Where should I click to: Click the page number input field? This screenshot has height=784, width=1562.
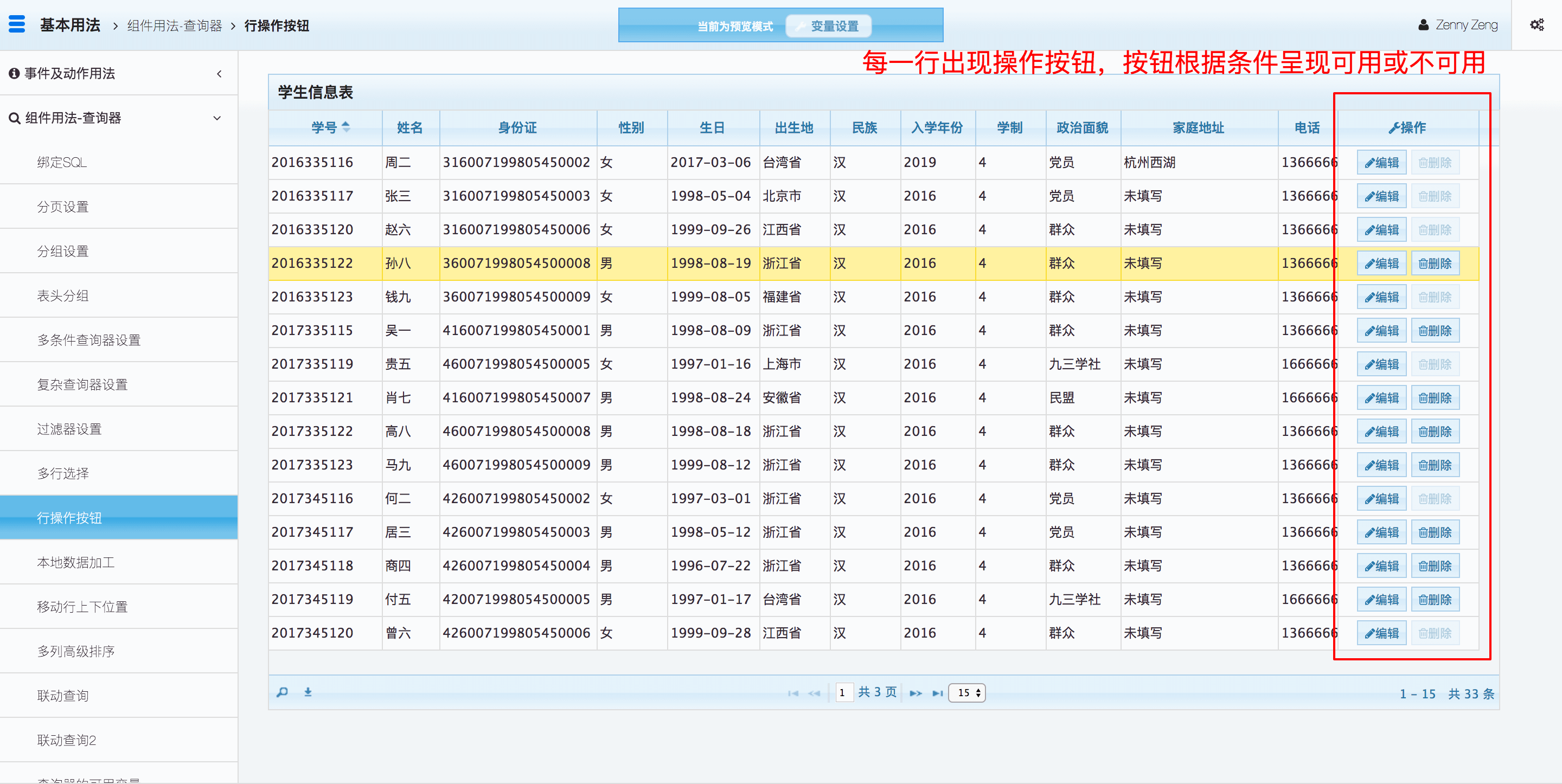click(x=843, y=692)
